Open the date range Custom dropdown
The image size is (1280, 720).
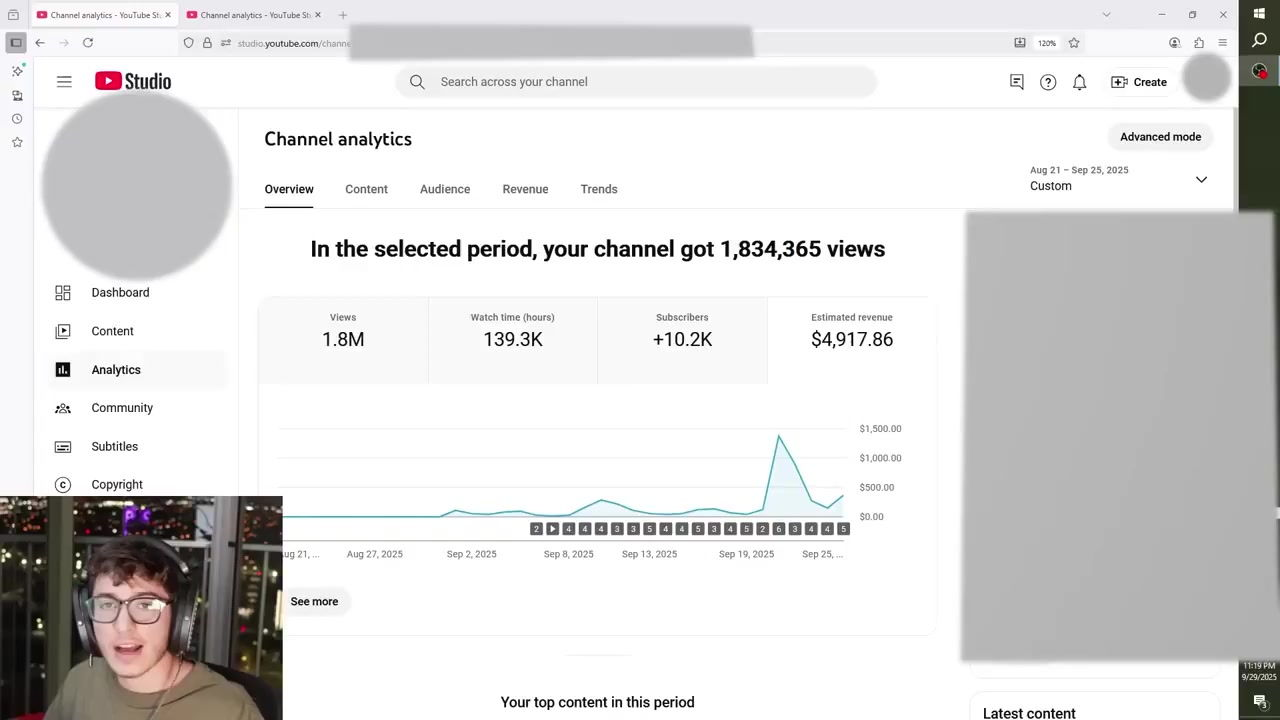click(1120, 180)
